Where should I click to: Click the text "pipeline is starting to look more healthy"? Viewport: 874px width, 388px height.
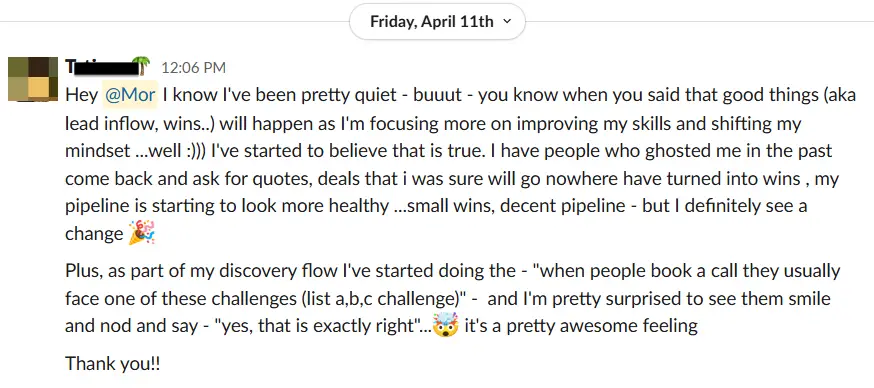[x=227, y=206]
